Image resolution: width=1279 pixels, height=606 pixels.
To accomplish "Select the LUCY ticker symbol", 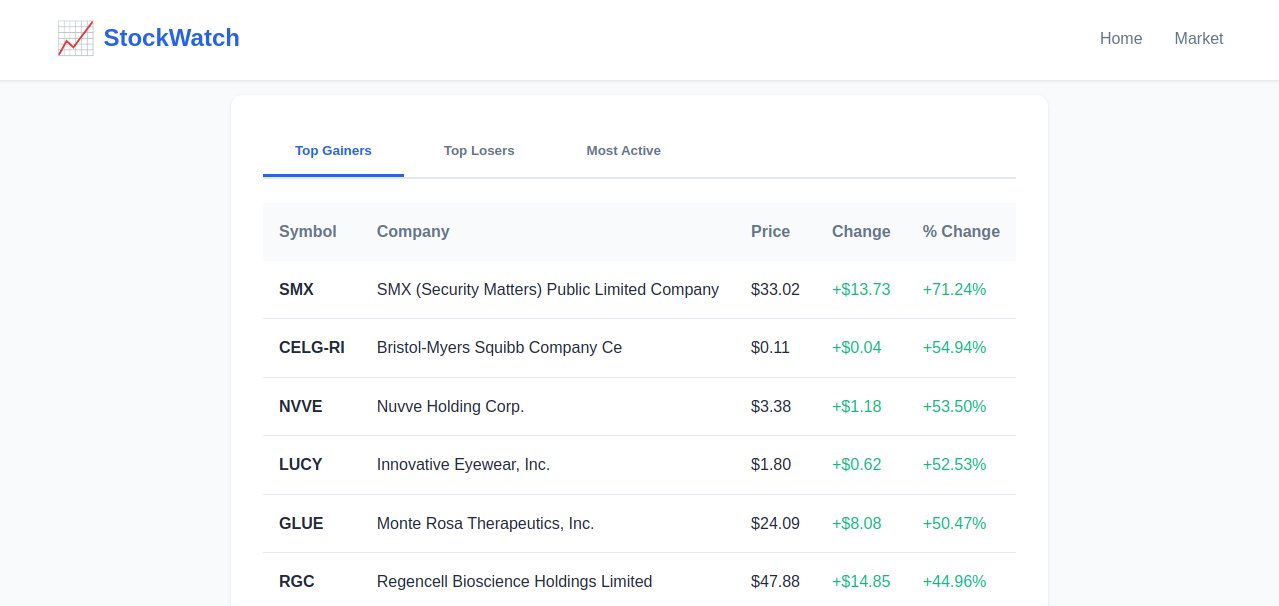I will coord(299,464).
